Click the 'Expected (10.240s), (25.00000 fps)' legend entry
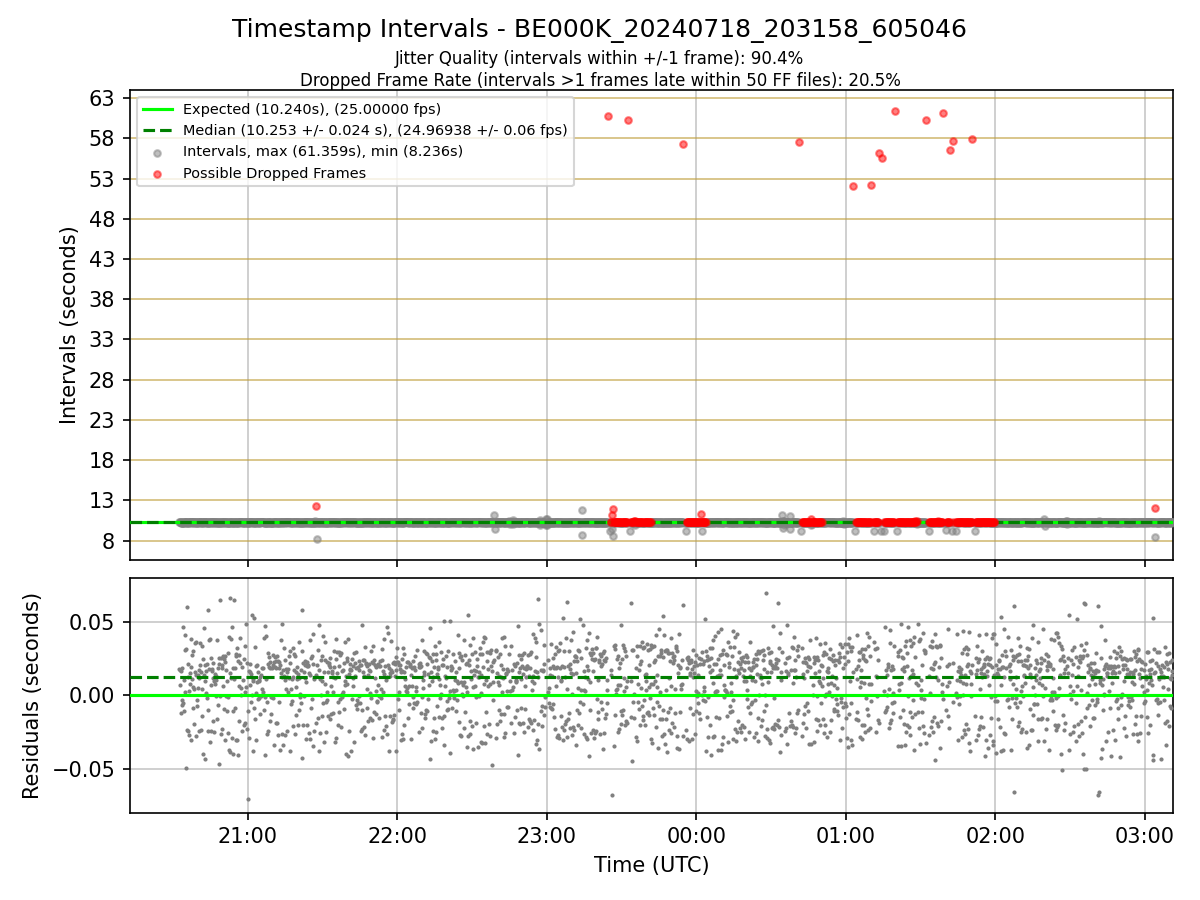Image resolution: width=1200 pixels, height=900 pixels. pyautogui.click(x=311, y=109)
